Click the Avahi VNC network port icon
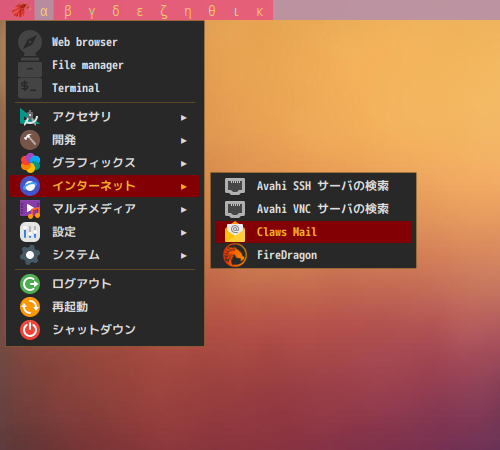 coord(235,209)
